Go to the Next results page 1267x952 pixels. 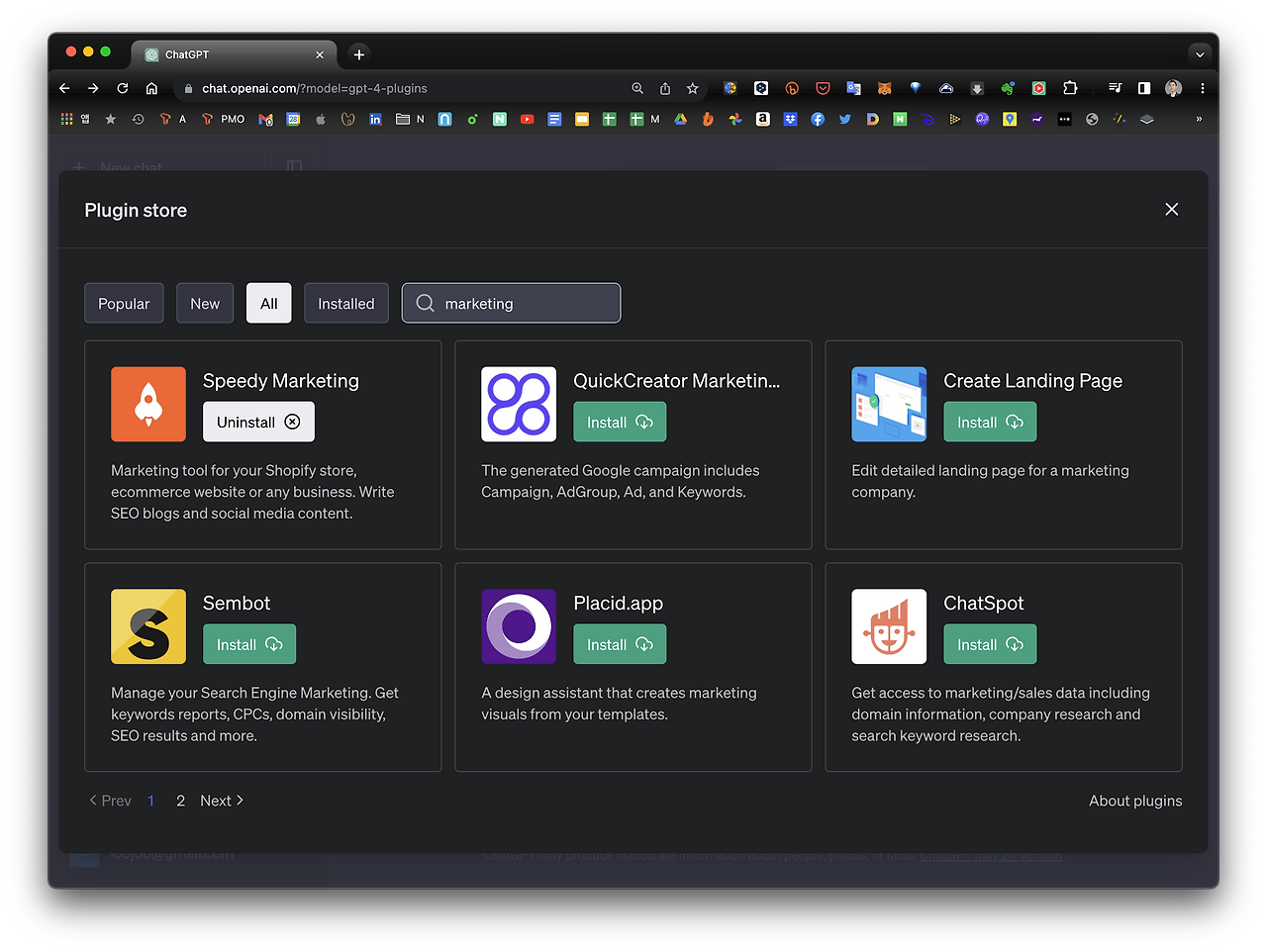pos(222,801)
